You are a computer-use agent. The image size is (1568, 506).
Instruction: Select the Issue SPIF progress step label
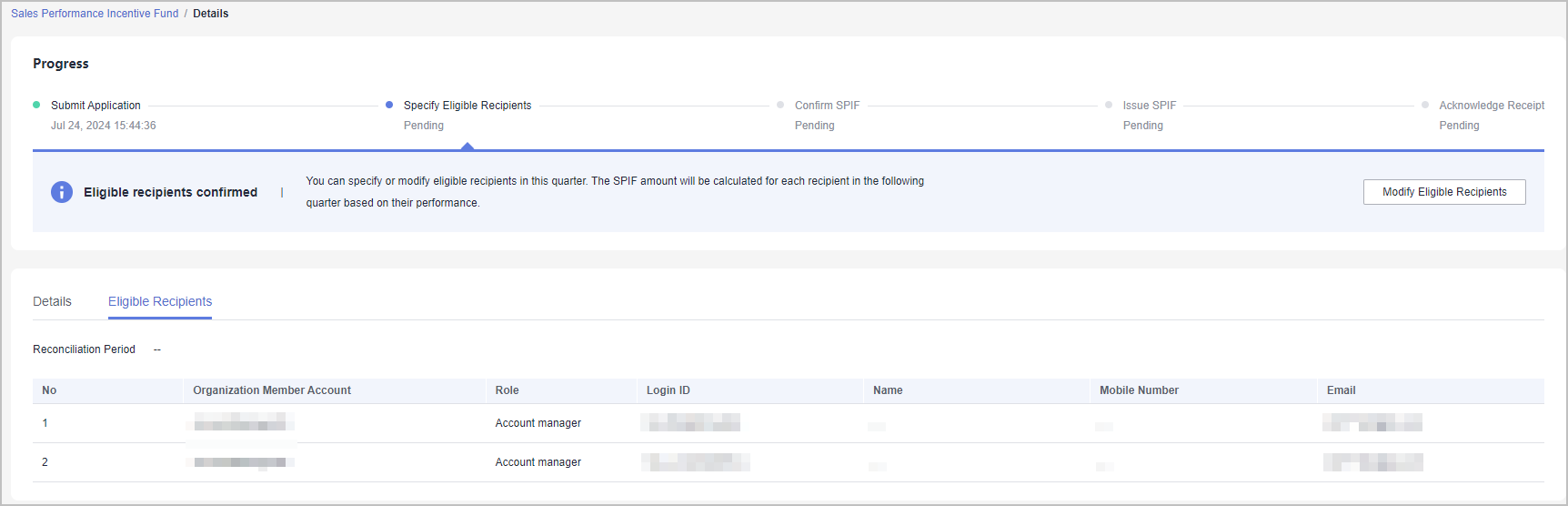coord(1150,106)
